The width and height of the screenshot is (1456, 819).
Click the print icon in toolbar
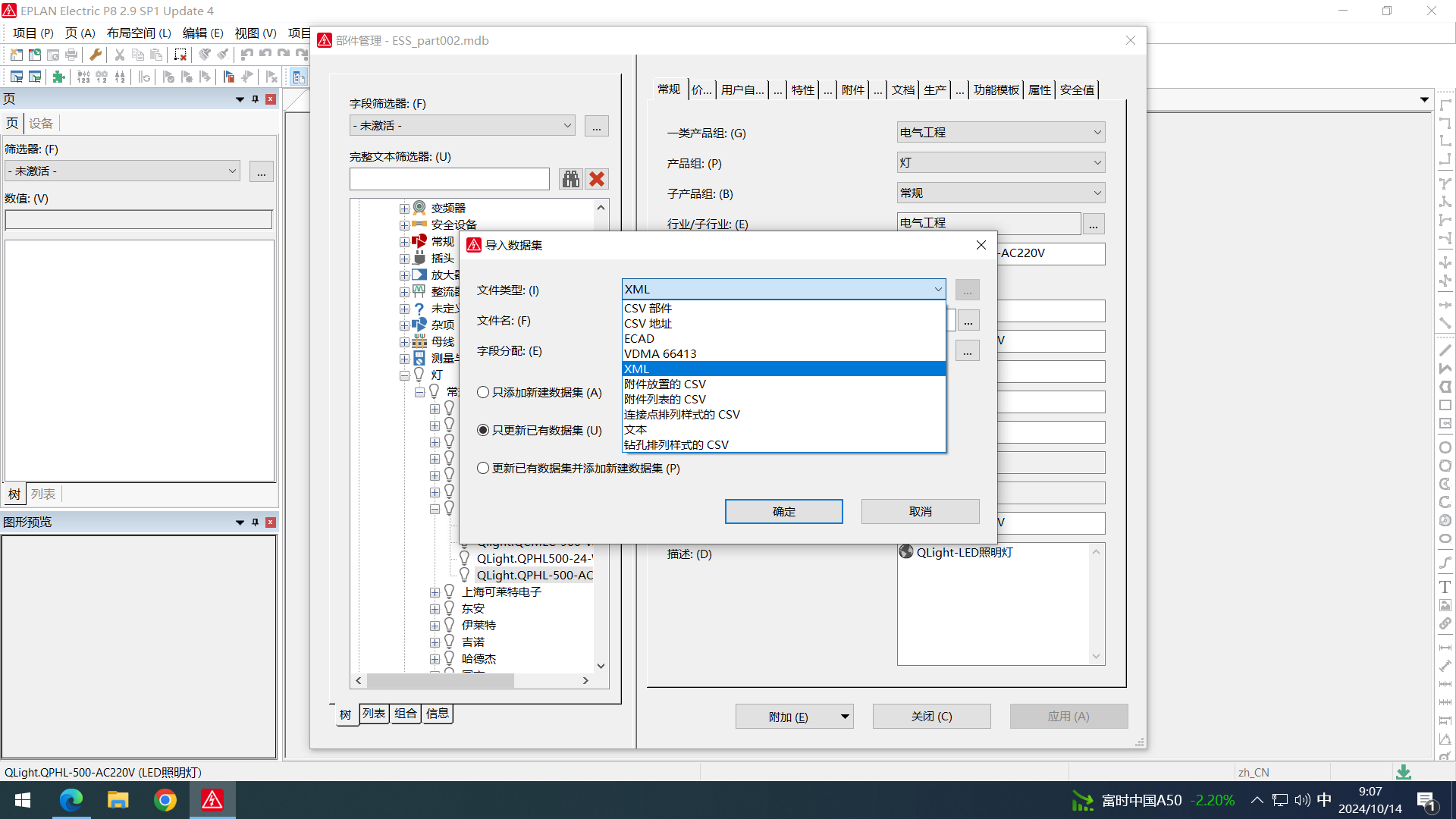coord(71,55)
